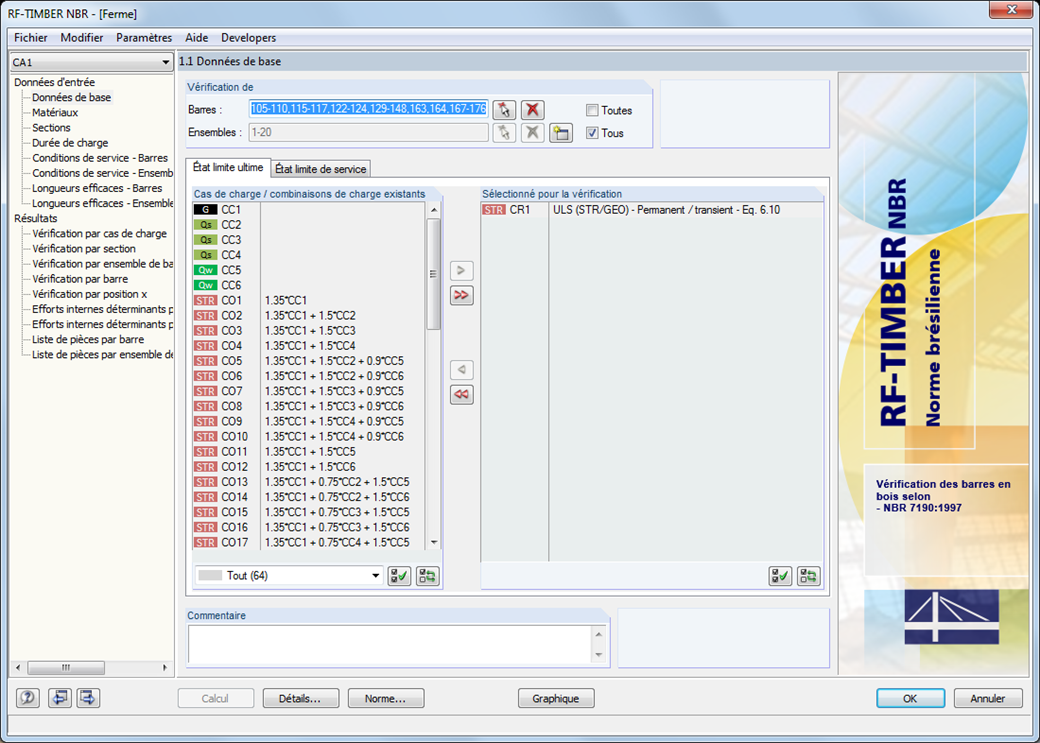Select combination CO5 row
Image resolution: width=1040 pixels, height=743 pixels.
(x=308, y=361)
